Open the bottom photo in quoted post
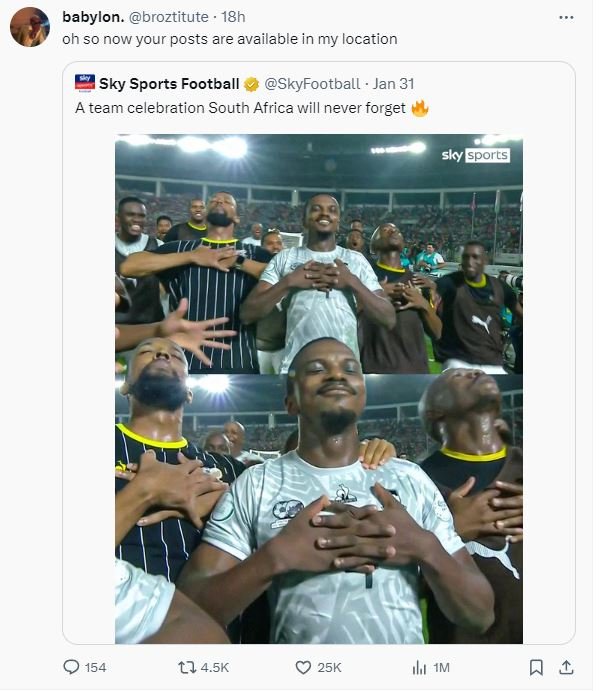Screen dimensions: 601x691 (x=319, y=510)
